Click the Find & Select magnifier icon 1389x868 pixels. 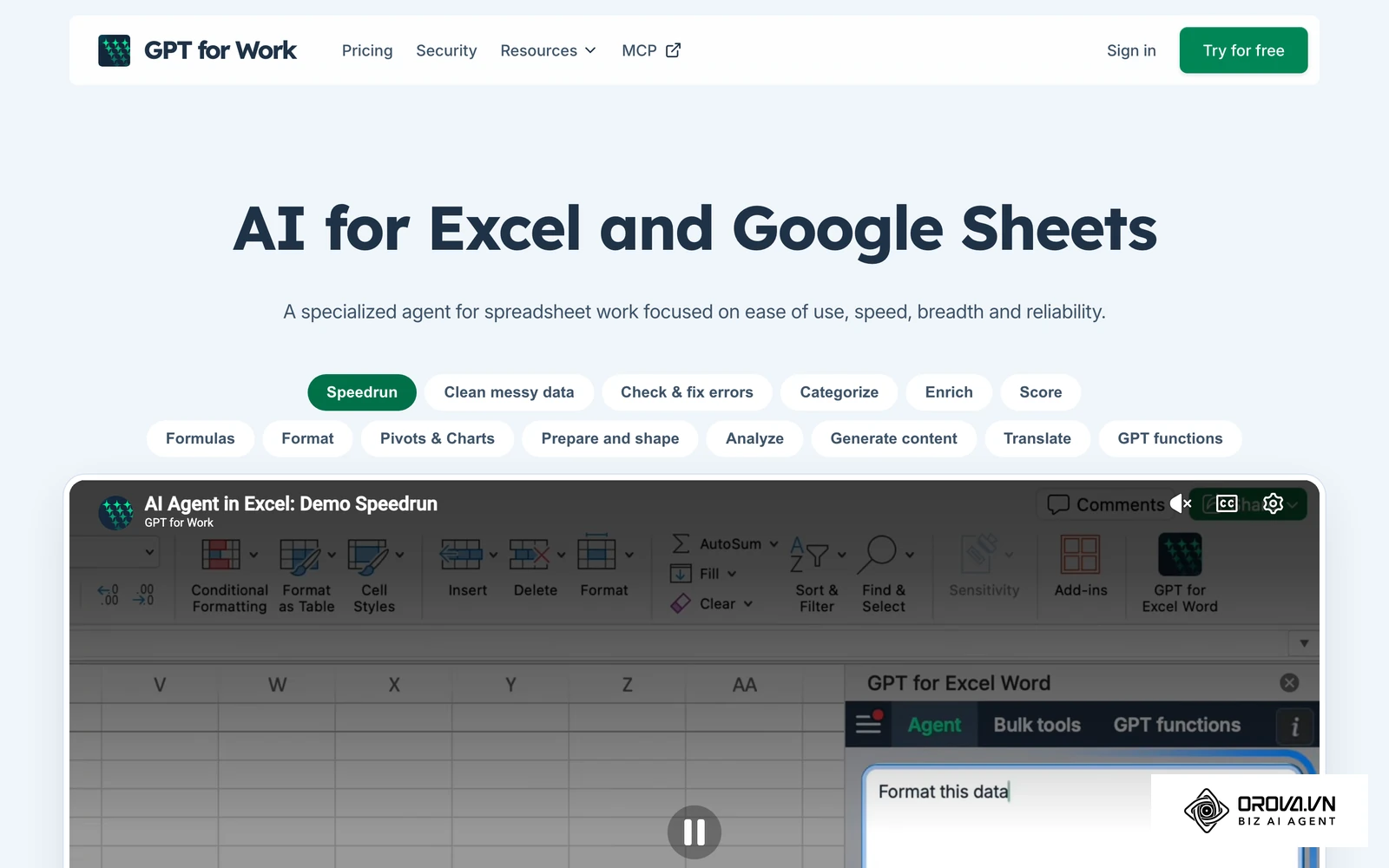(877, 555)
